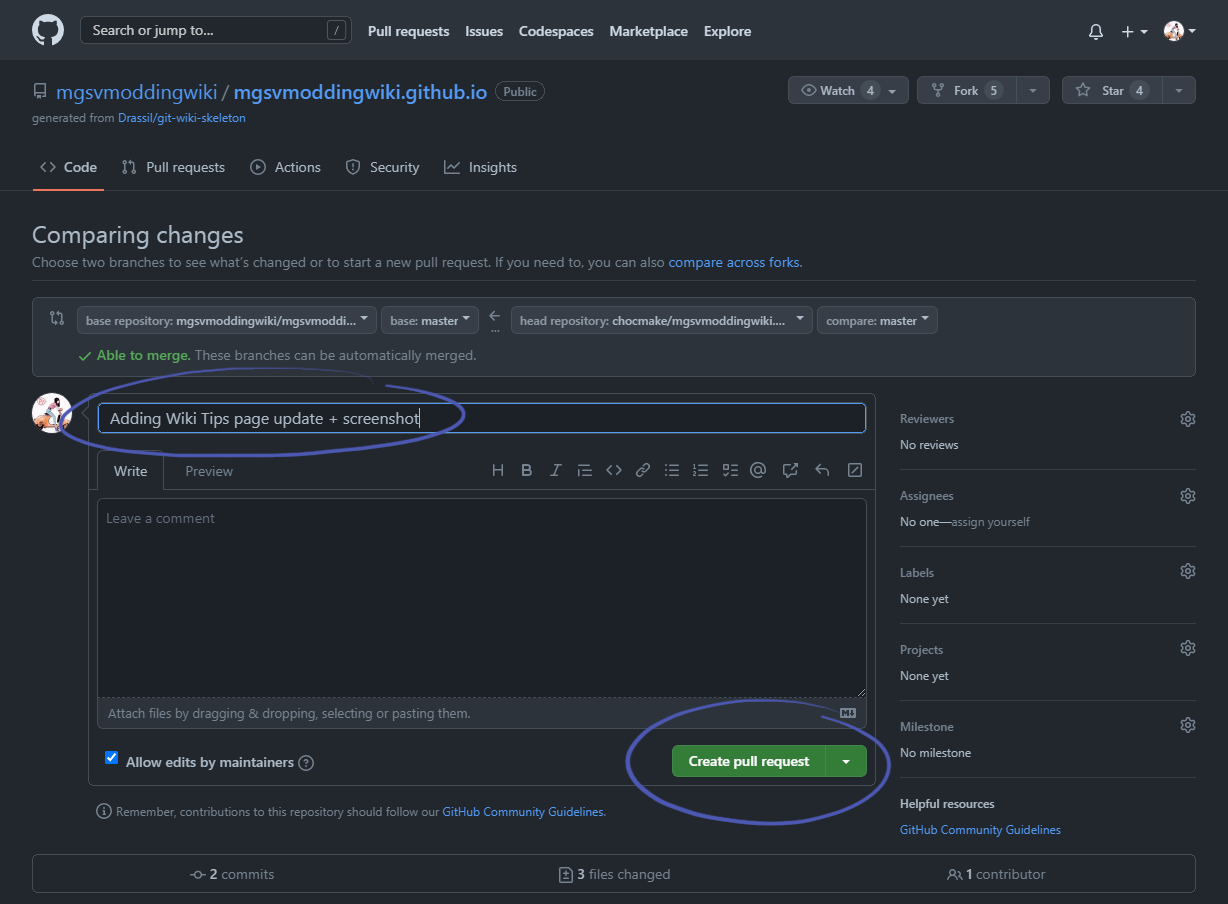The width and height of the screenshot is (1228, 904).
Task: Open the GitHub home logo
Action: pos(48,30)
